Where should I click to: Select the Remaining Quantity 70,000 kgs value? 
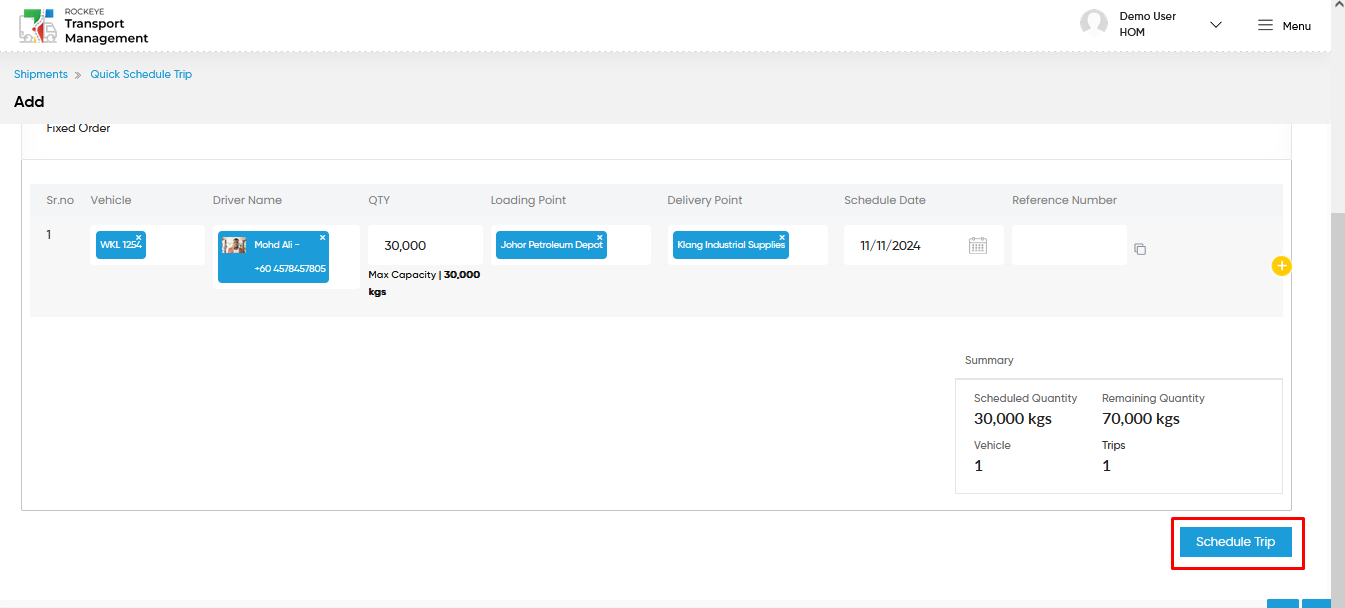(1141, 419)
